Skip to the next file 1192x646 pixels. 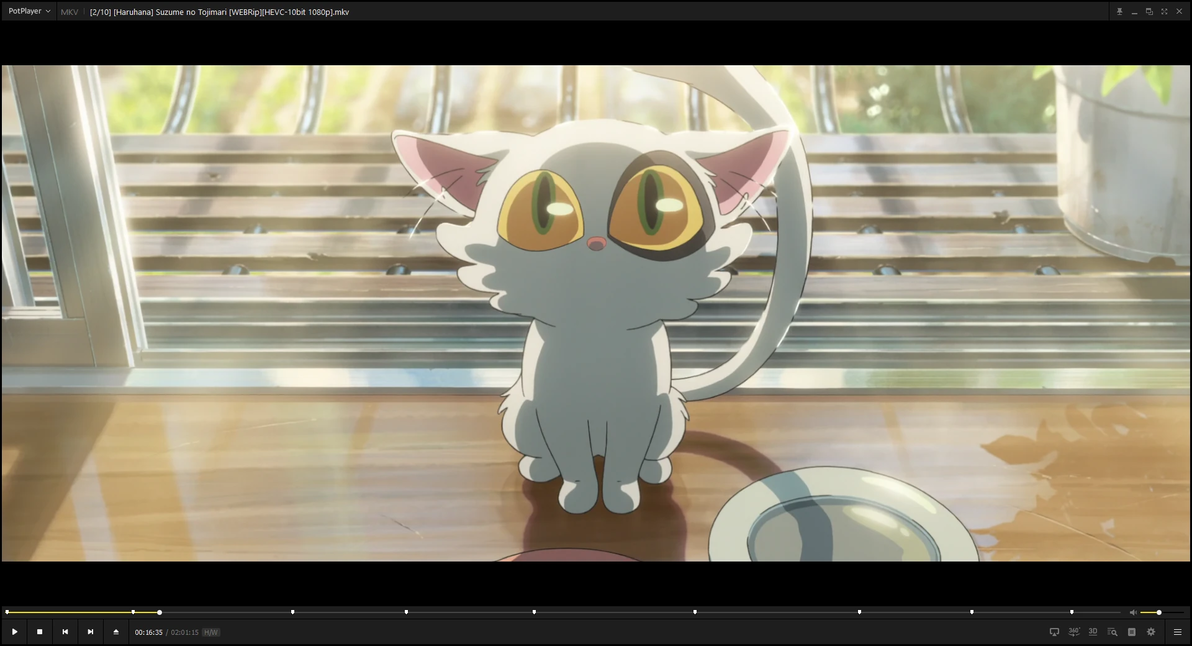(90, 632)
